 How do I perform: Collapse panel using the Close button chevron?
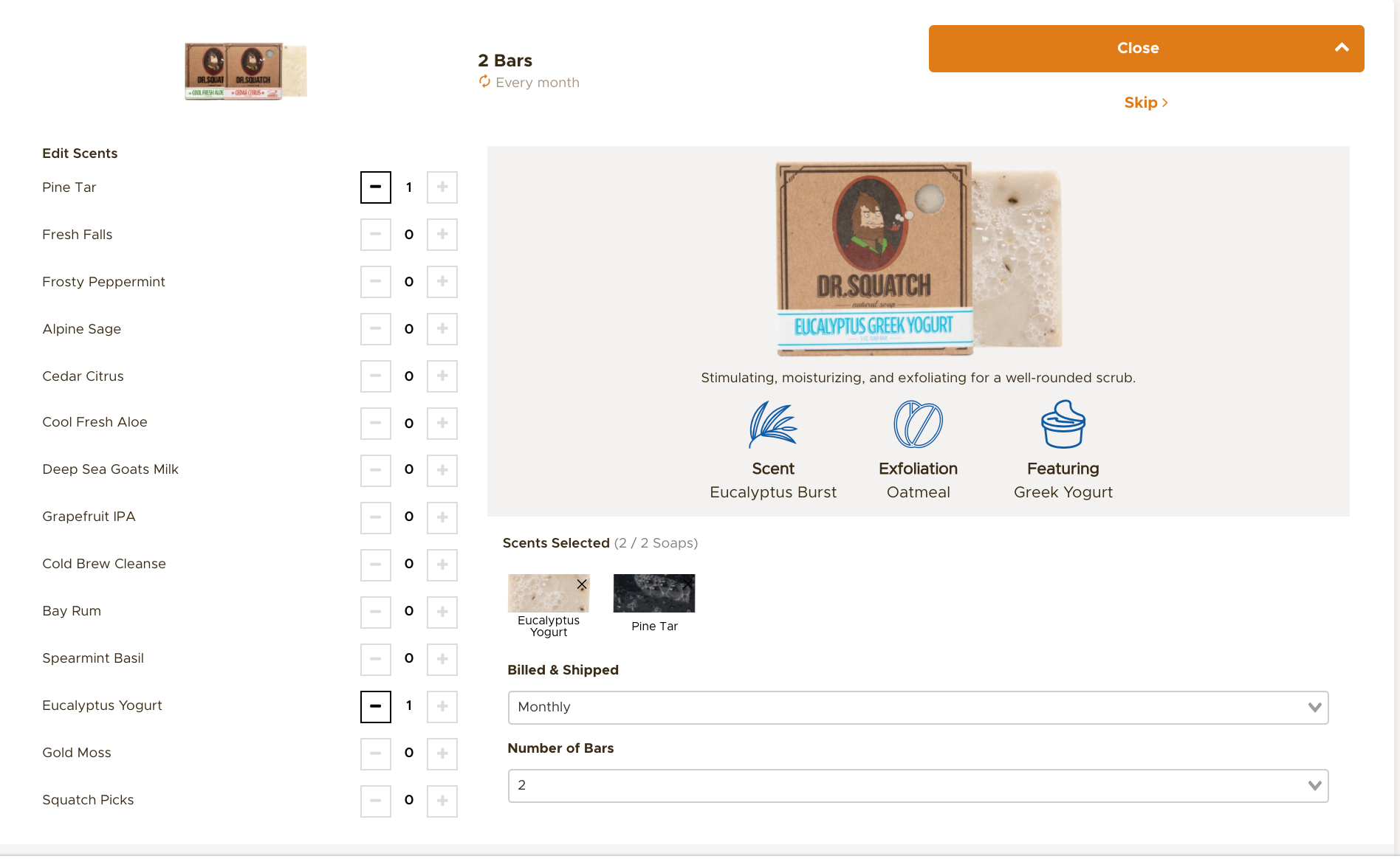click(1342, 48)
